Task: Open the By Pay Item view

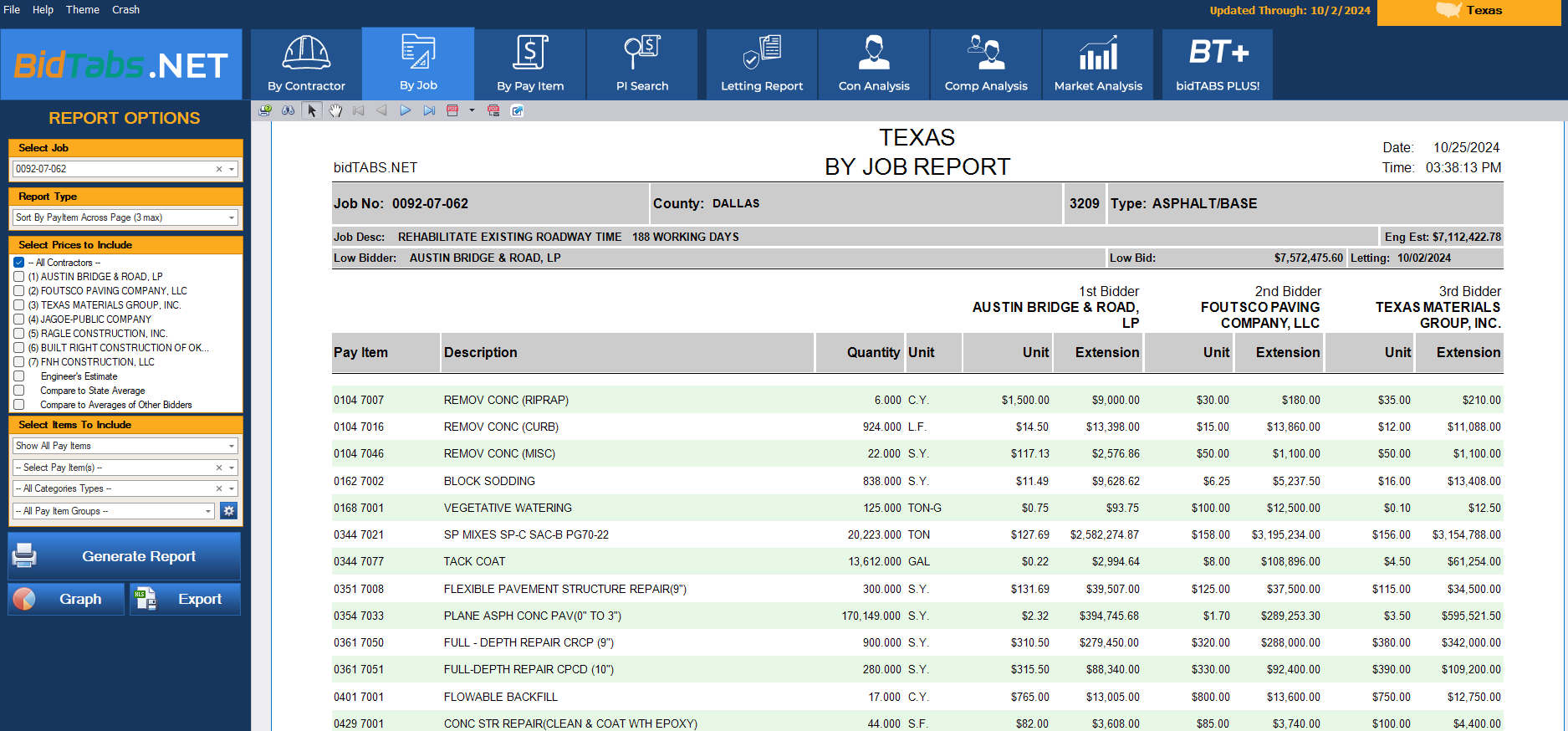Action: [530, 64]
